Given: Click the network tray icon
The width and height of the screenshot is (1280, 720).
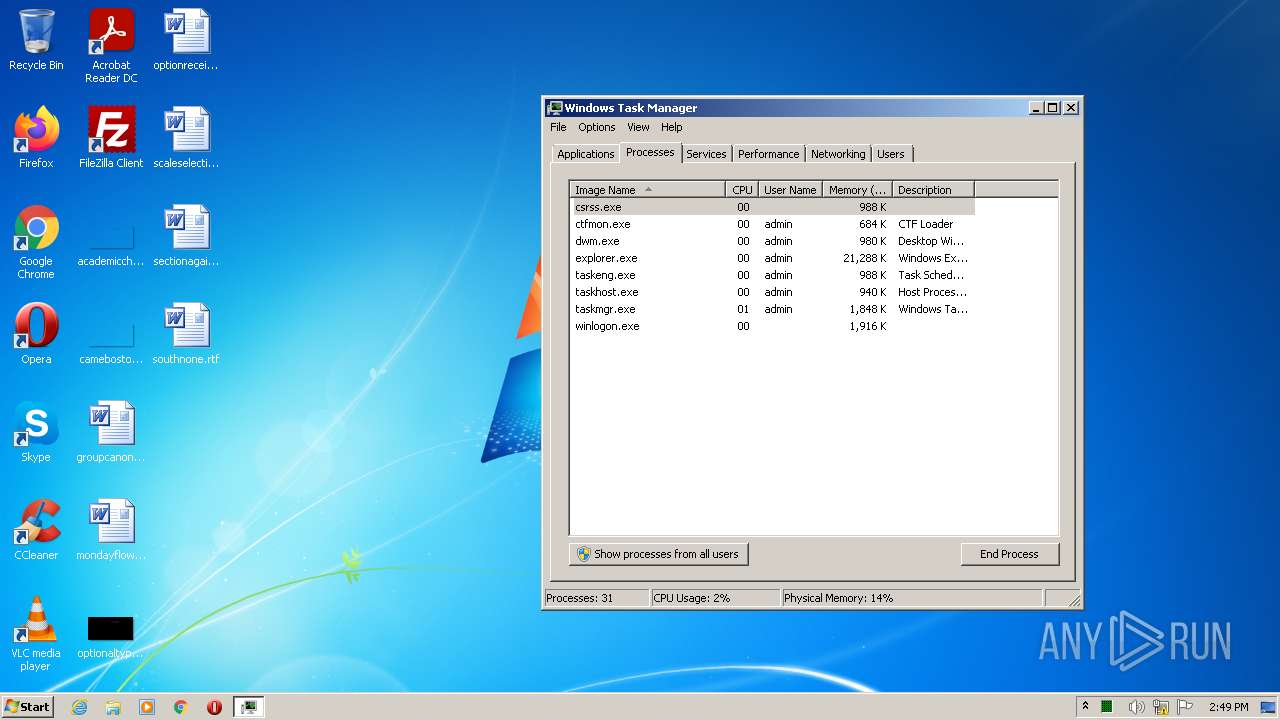Looking at the screenshot, I should pyautogui.click(x=1161, y=707).
